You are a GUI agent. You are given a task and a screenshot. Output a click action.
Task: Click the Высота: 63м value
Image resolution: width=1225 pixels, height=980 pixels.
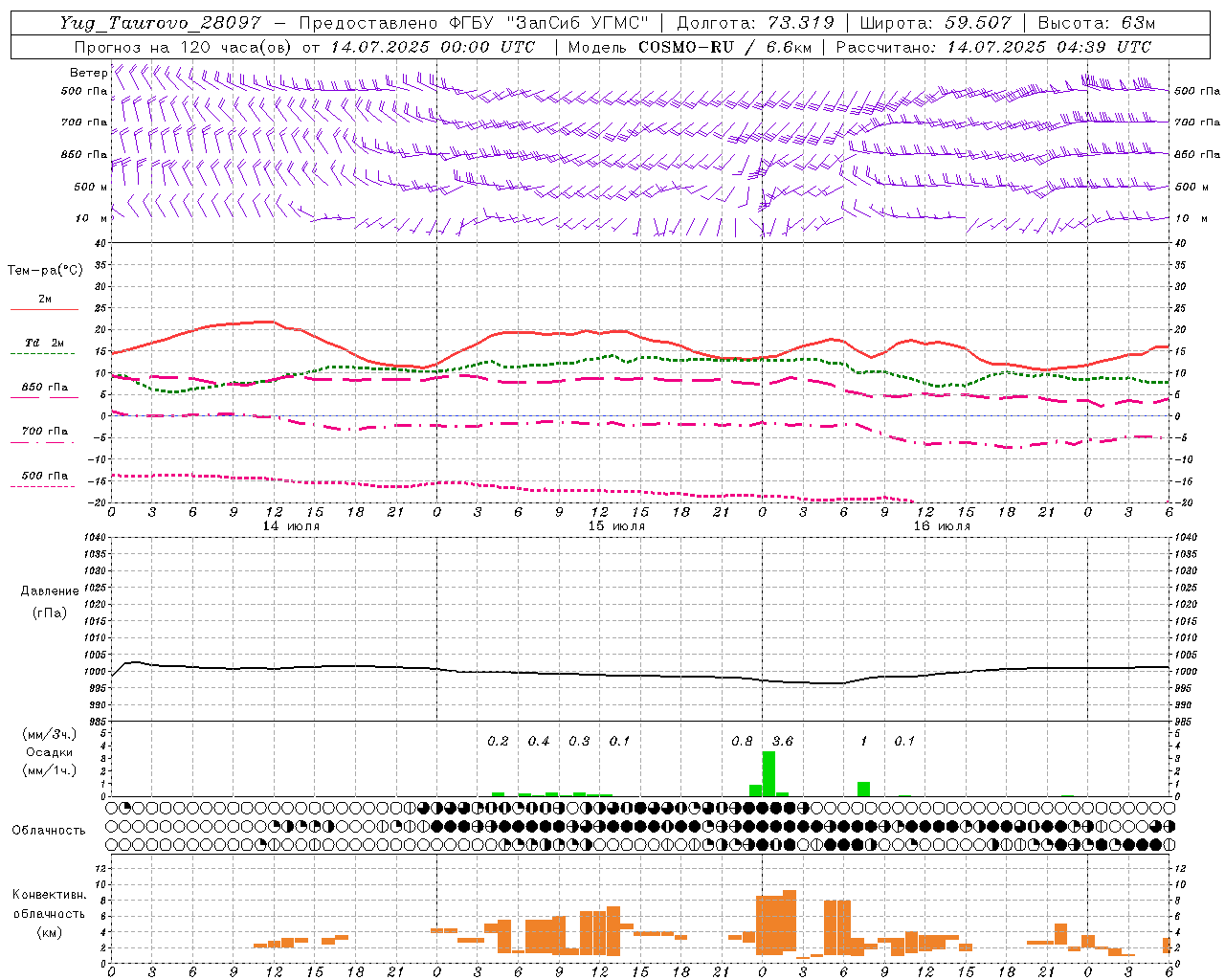click(x=1097, y=23)
